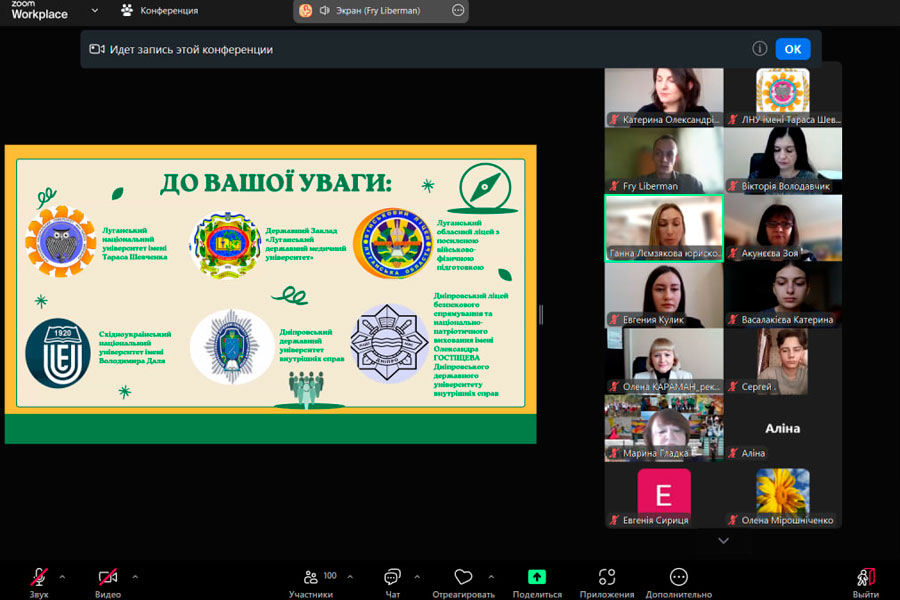The height and width of the screenshot is (600, 900).
Task: Open the Чат chat panel
Action: coord(392,577)
